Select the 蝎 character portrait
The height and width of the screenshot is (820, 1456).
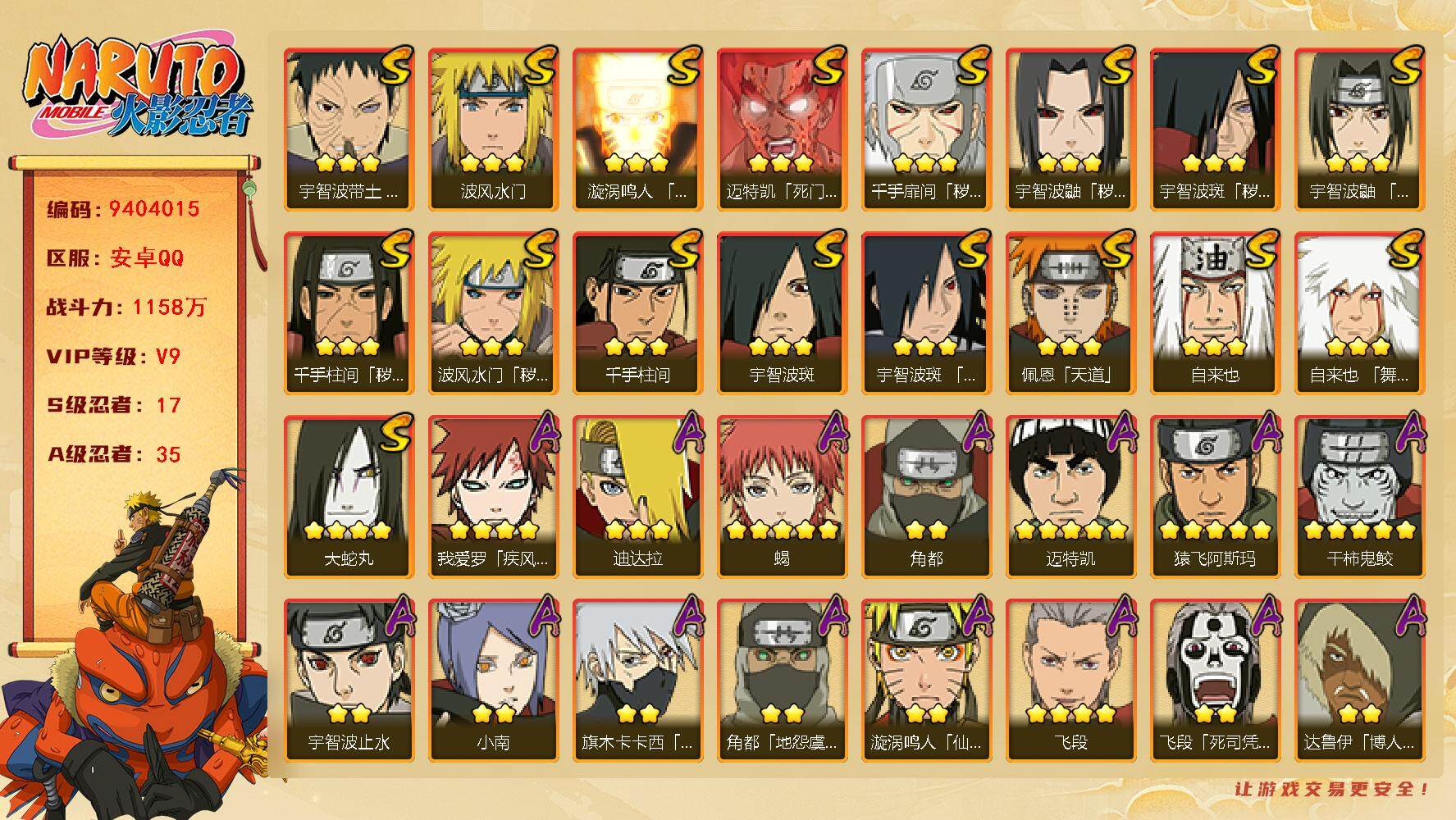point(782,497)
